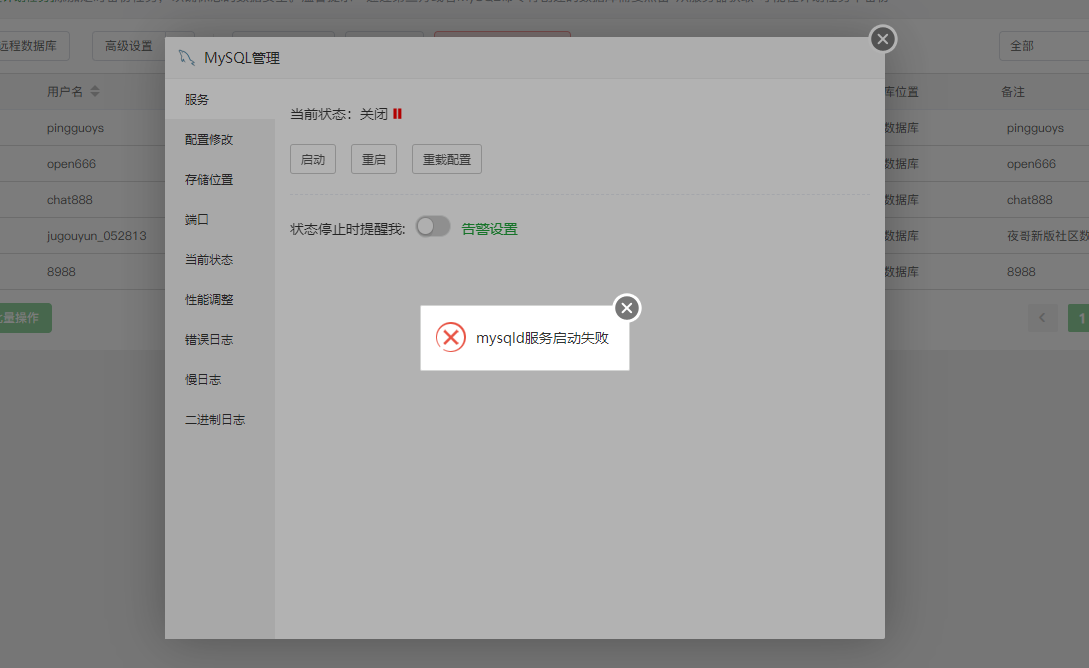Click the MySQL dolphin logo icon
Image resolution: width=1089 pixels, height=668 pixels.
point(186,58)
